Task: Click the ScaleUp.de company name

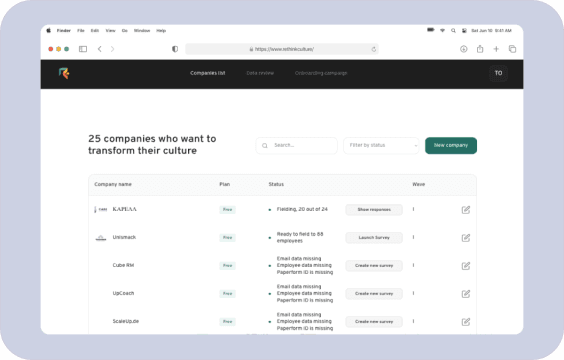Action: [126, 322]
